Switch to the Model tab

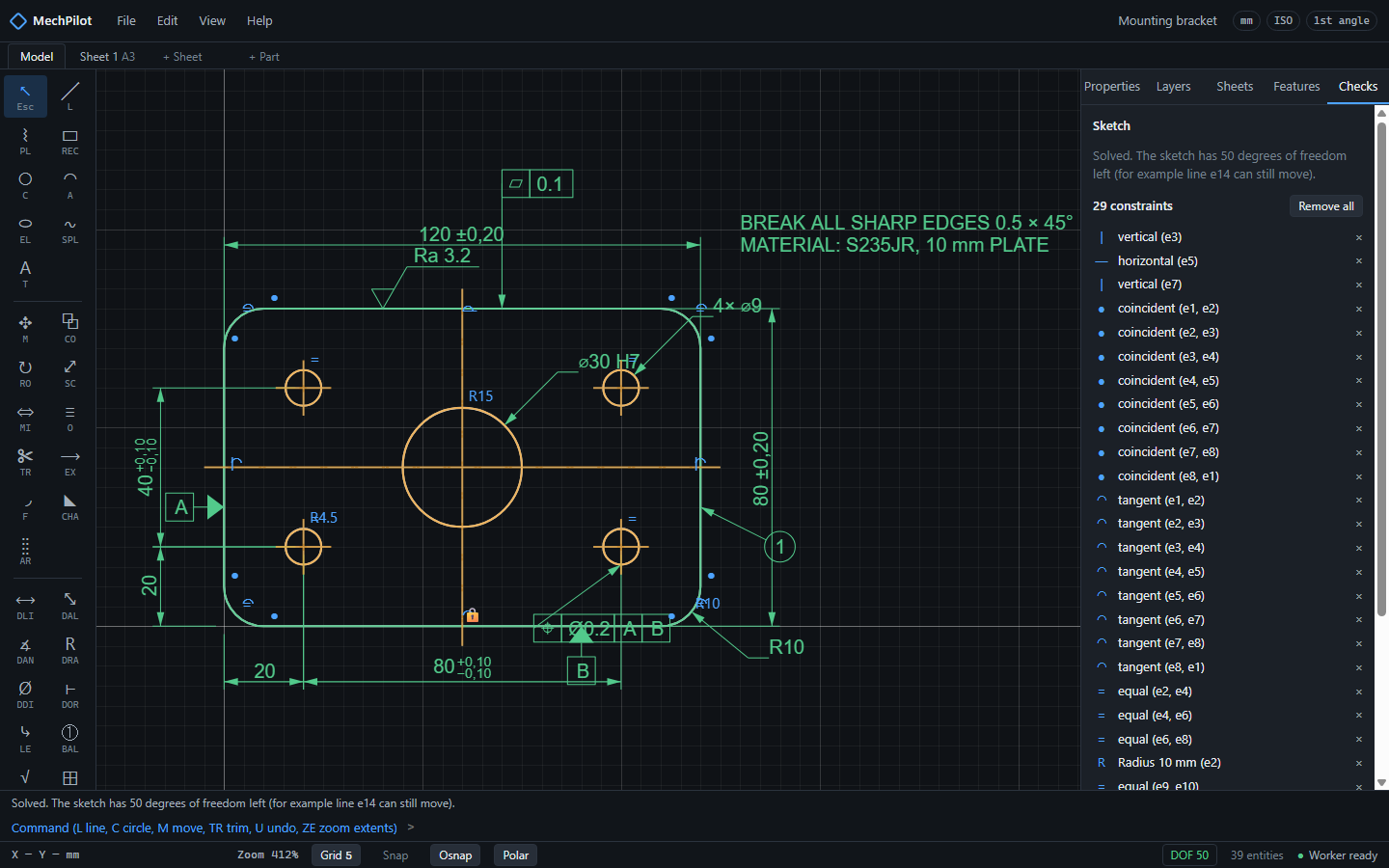tap(37, 57)
